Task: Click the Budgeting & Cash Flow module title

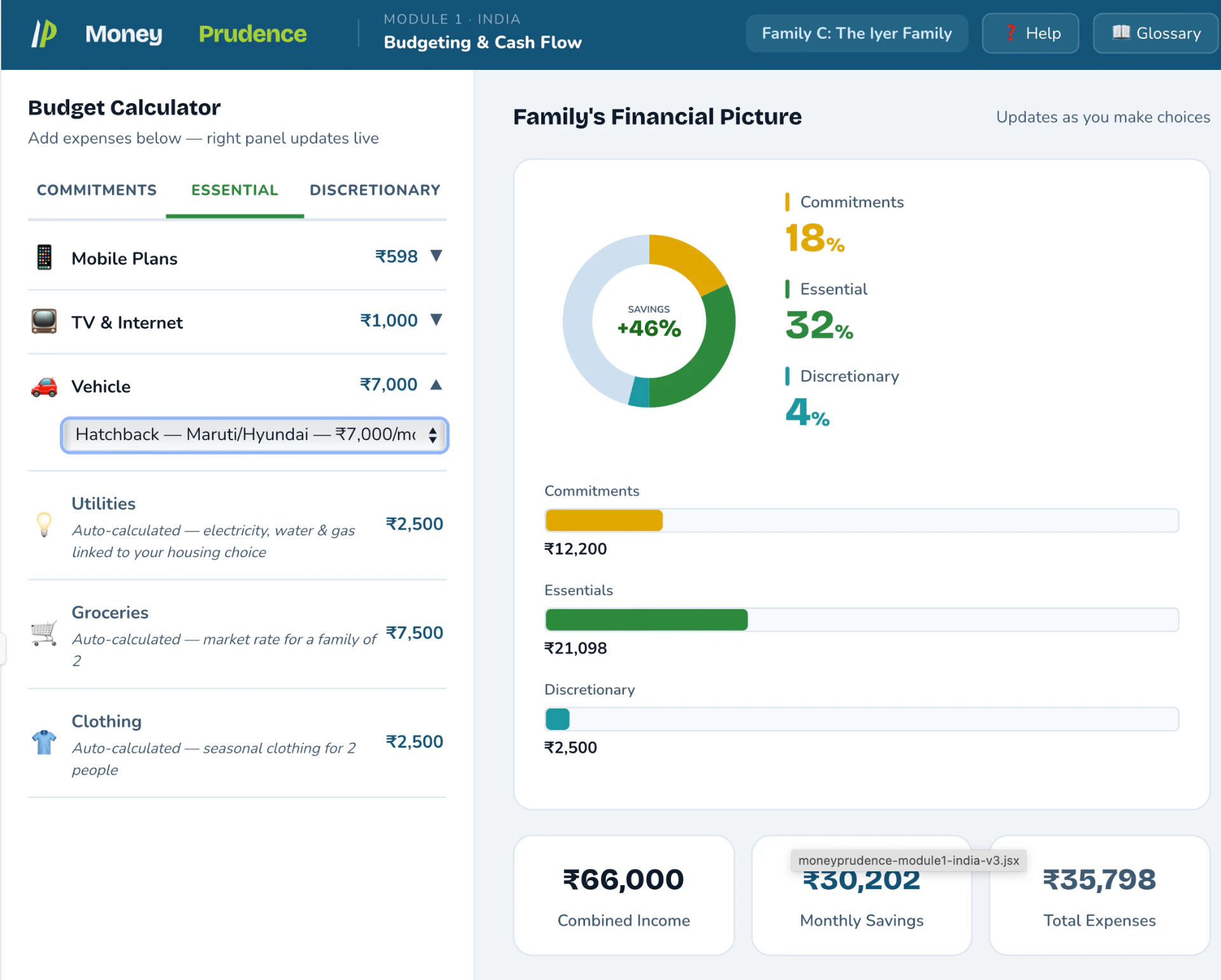Action: (x=483, y=42)
